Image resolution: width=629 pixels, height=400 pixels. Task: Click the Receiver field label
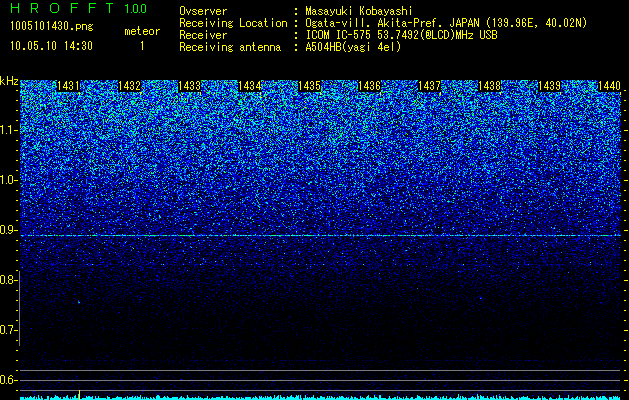(x=203, y=35)
